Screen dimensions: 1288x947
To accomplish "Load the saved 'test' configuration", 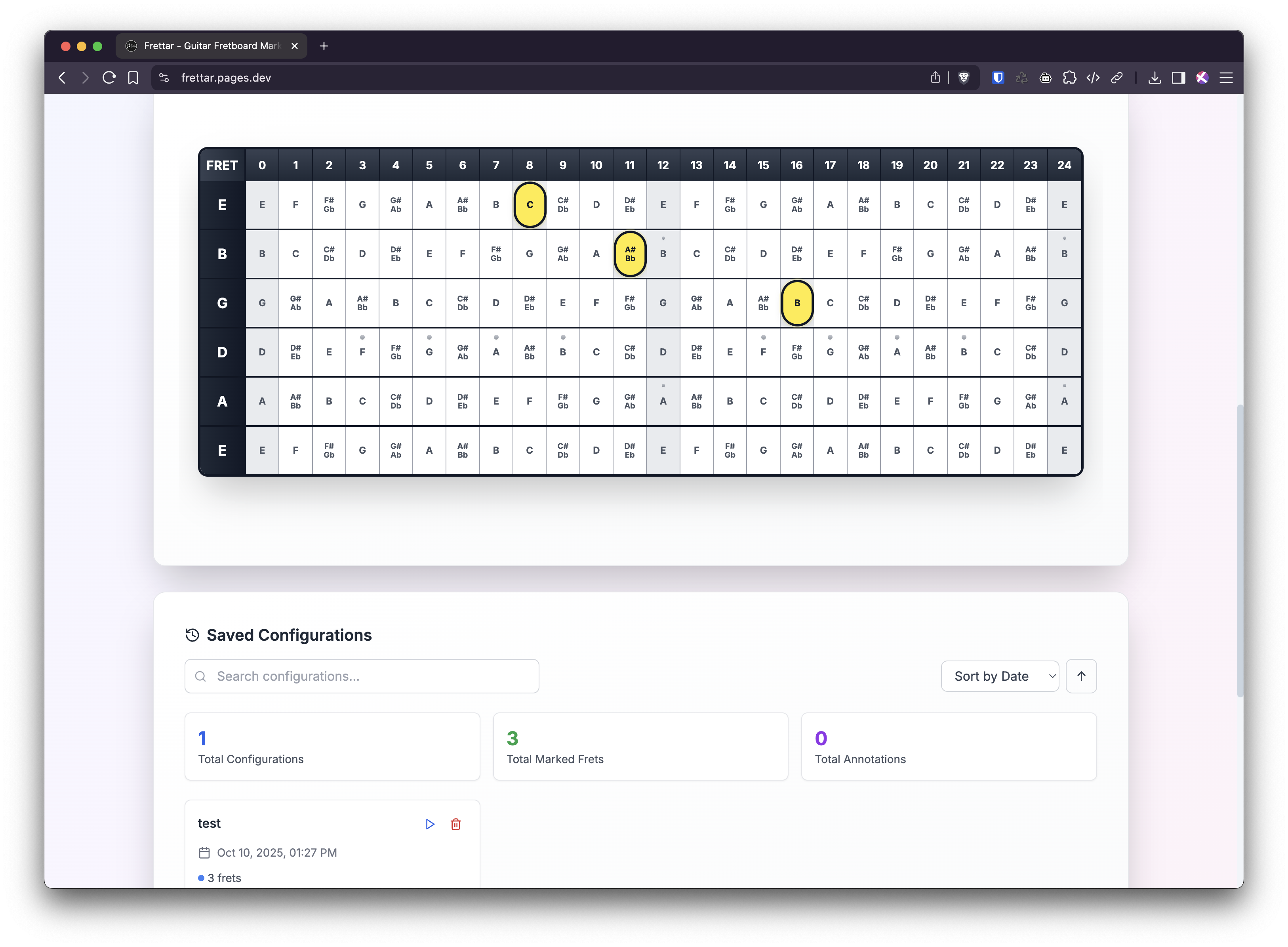I will pyautogui.click(x=430, y=824).
